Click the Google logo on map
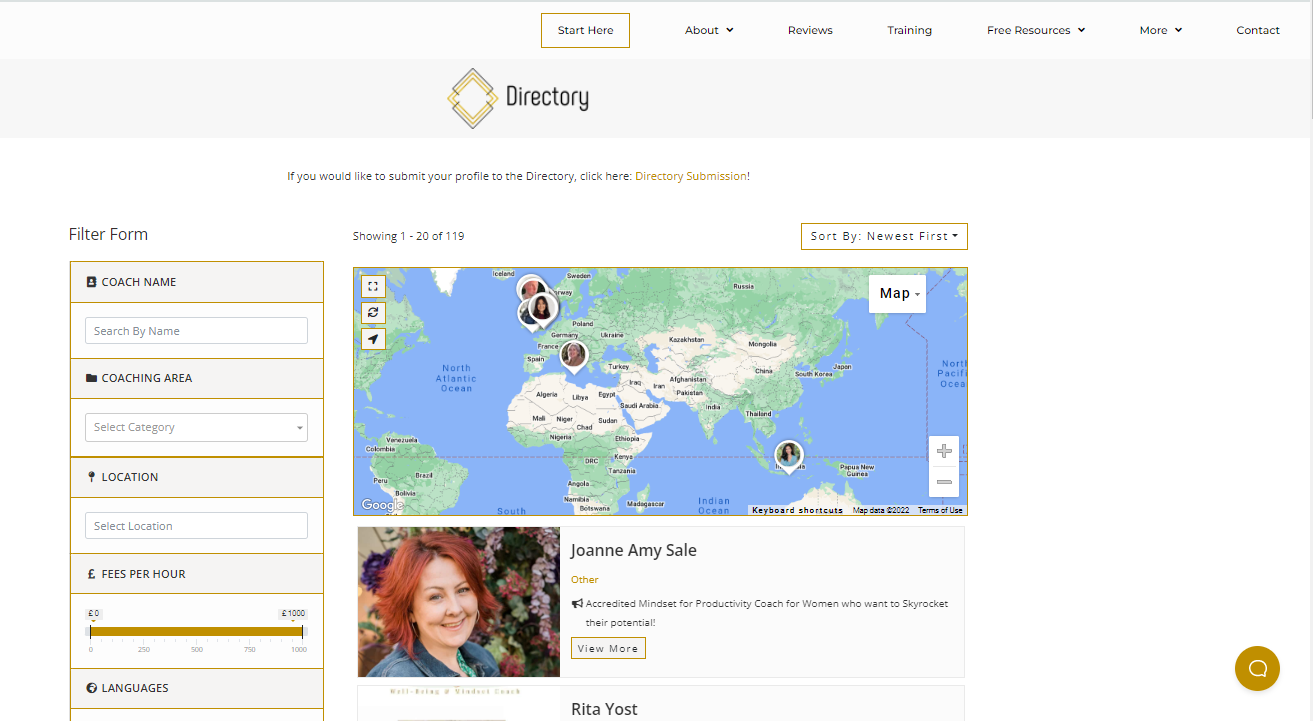 coord(382,505)
